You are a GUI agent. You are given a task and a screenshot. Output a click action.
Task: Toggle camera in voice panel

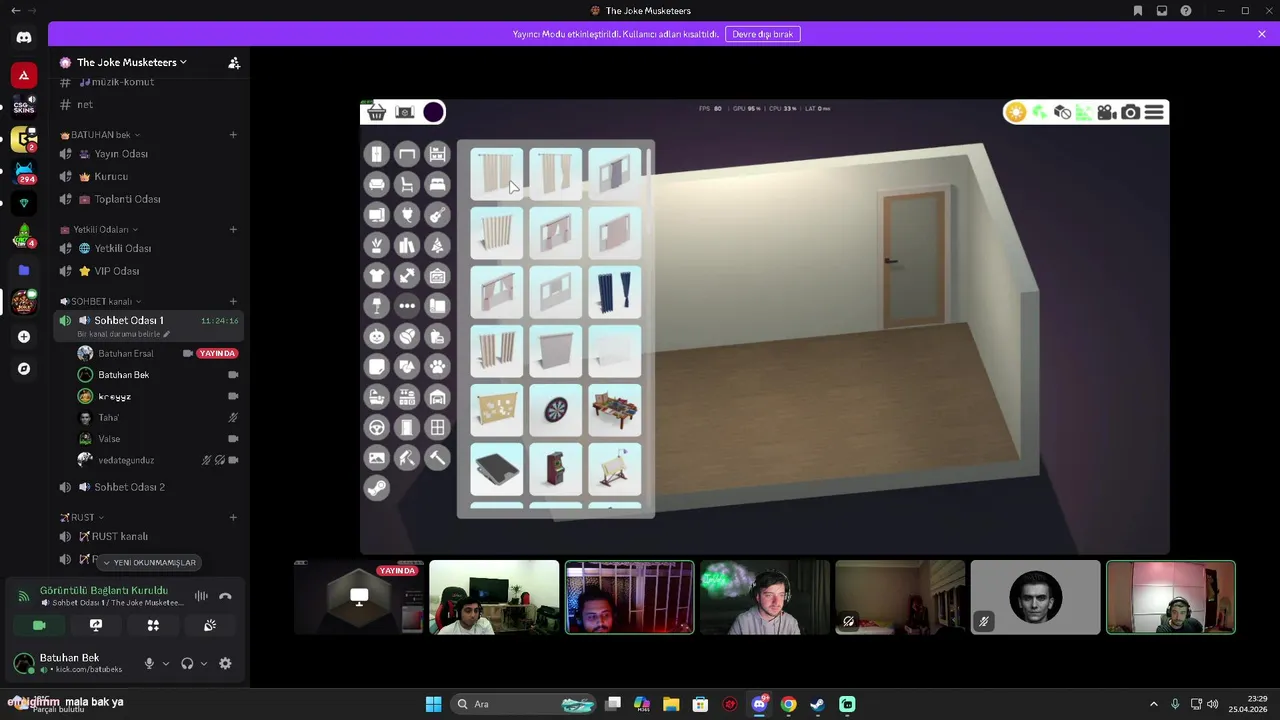click(39, 625)
